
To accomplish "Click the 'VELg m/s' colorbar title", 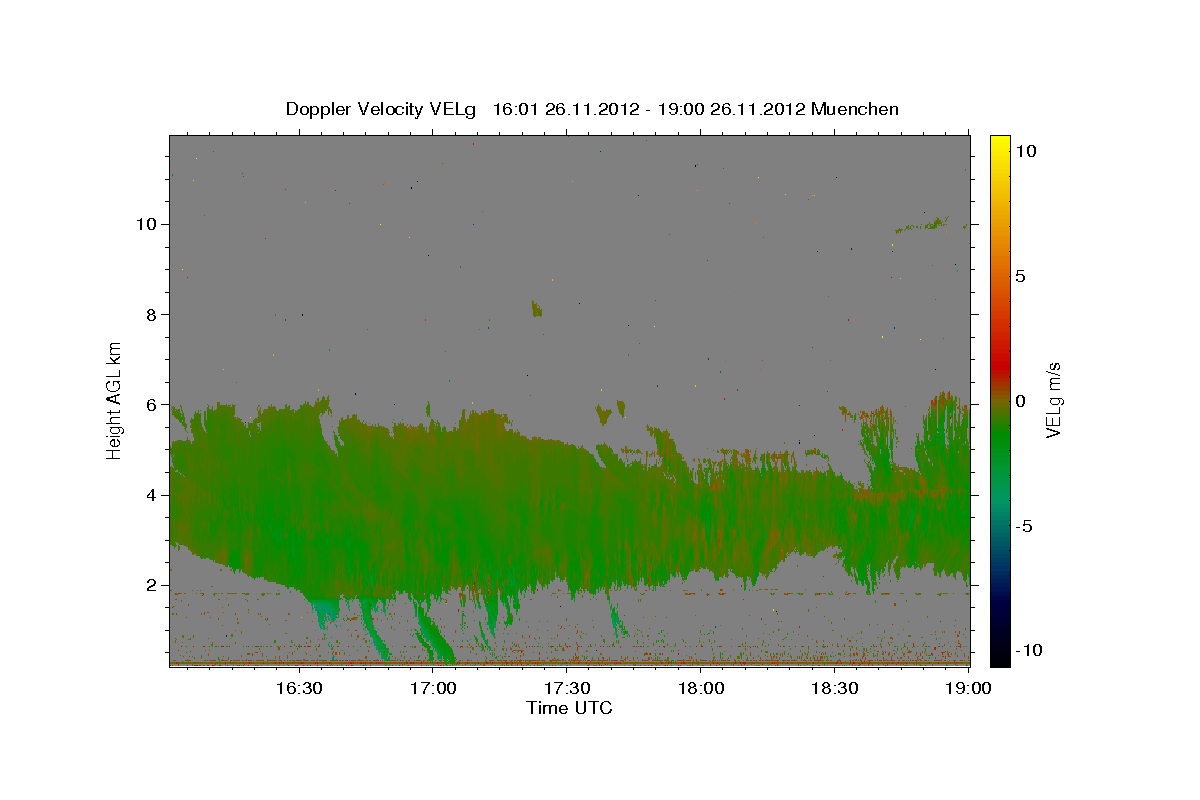I will click(1055, 400).
